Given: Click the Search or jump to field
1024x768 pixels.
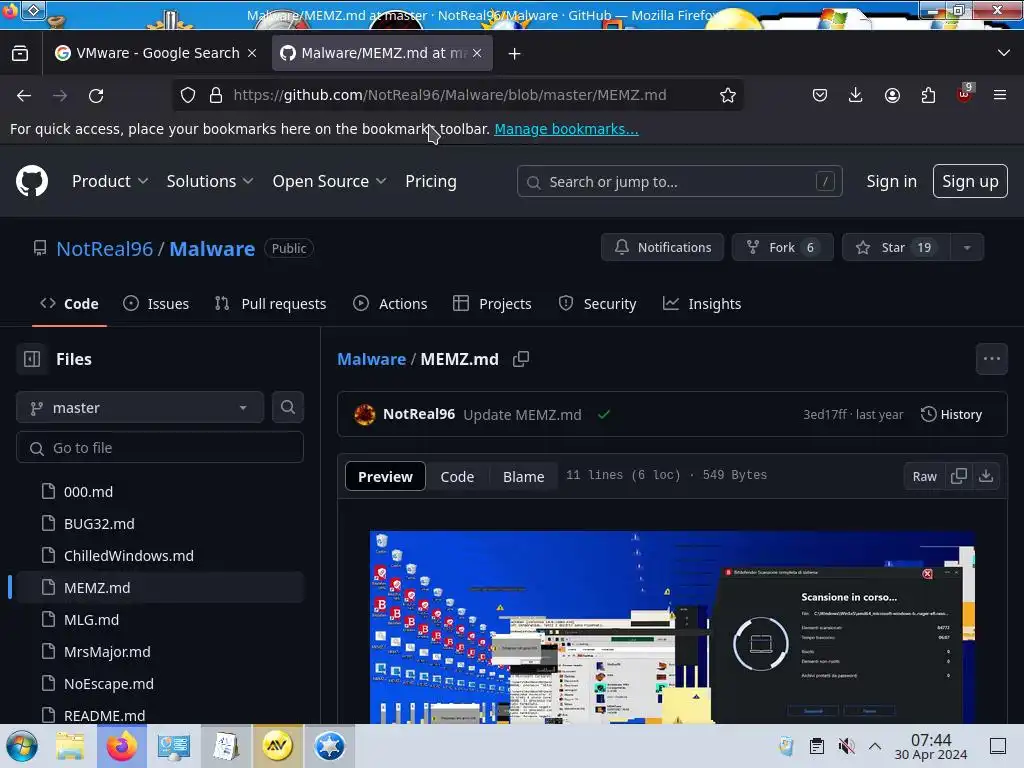Looking at the screenshot, I should tap(679, 181).
